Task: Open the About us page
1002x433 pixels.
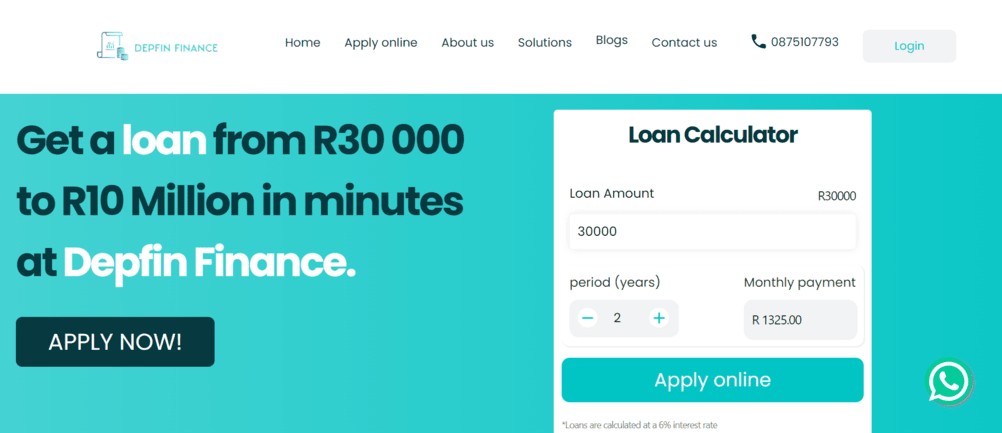Action: click(468, 43)
